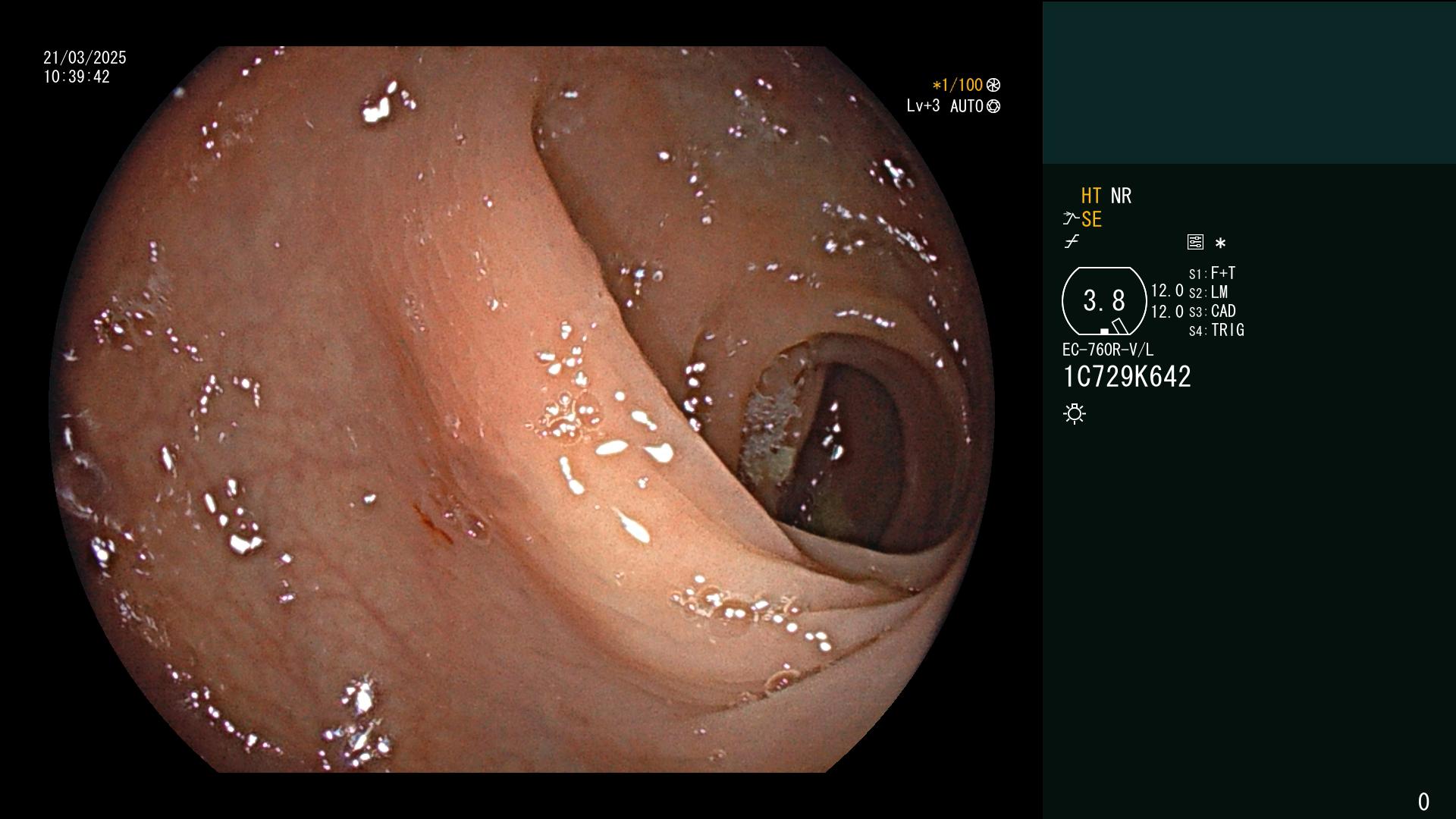The image size is (1456, 819).
Task: Select the HT indicator label
Action: [1091, 196]
